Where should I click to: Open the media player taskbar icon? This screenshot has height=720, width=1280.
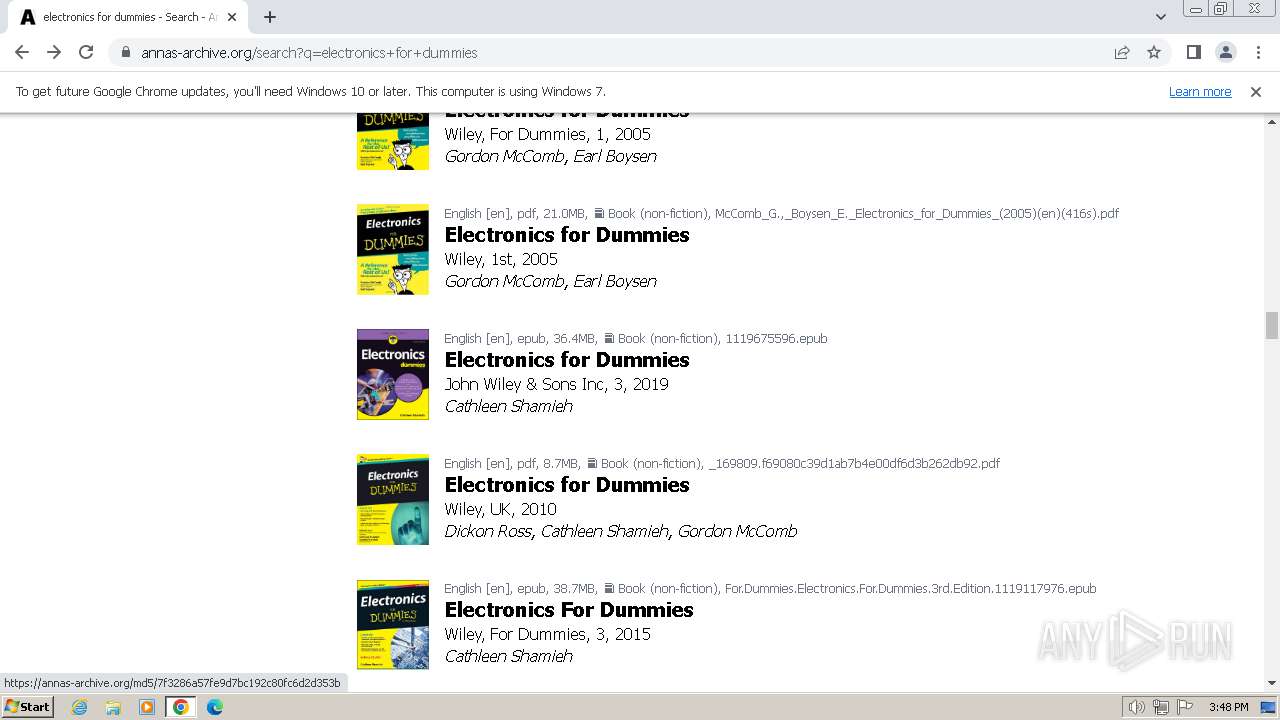(x=147, y=707)
